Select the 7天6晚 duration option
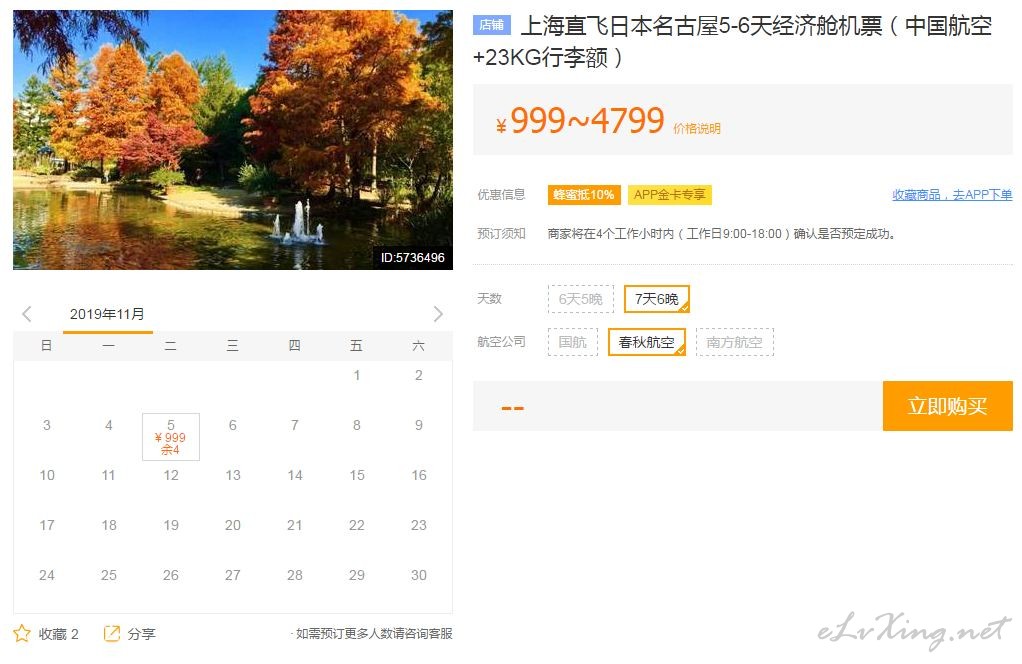The image size is (1022, 664). tap(657, 299)
